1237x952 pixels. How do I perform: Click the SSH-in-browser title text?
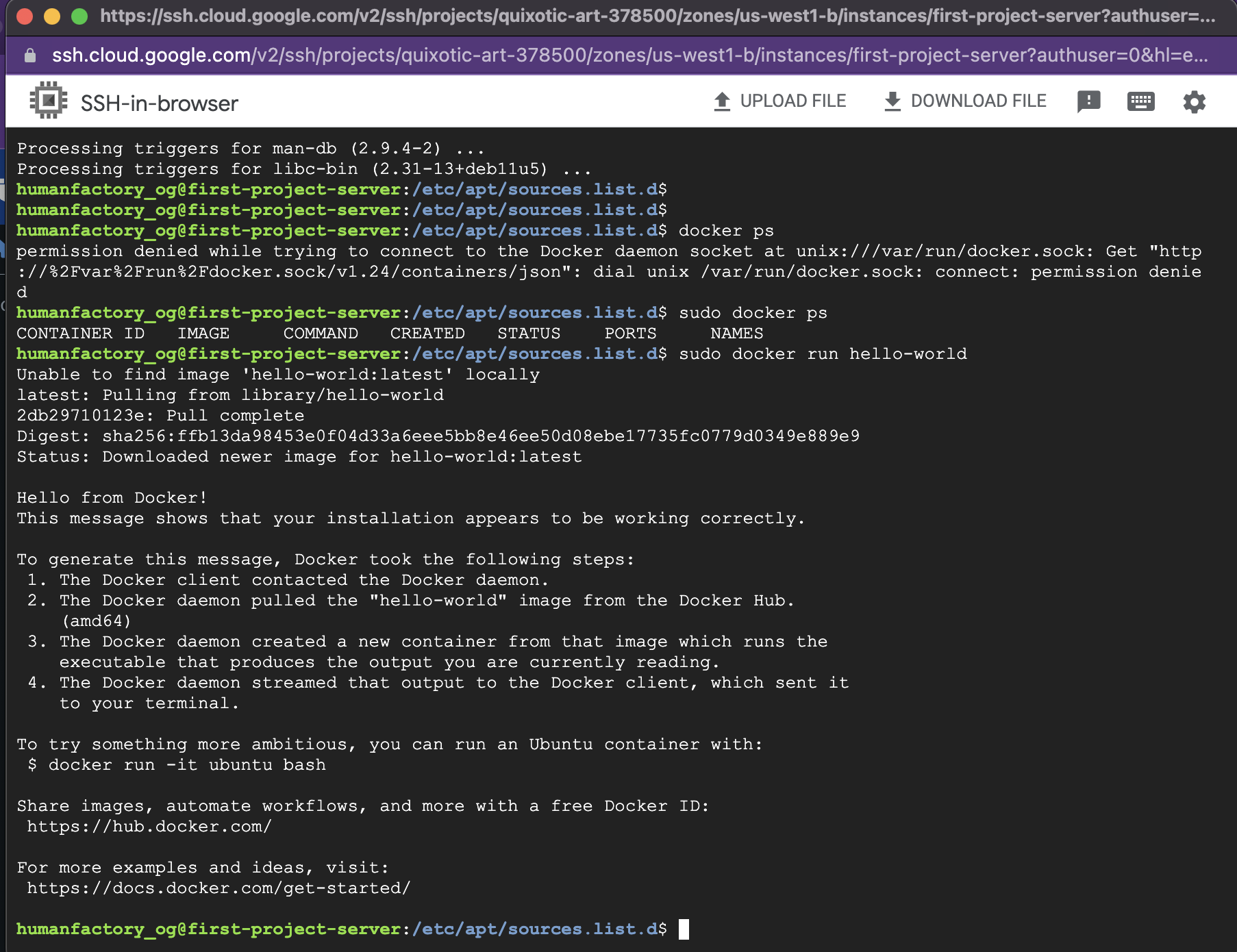coord(160,103)
